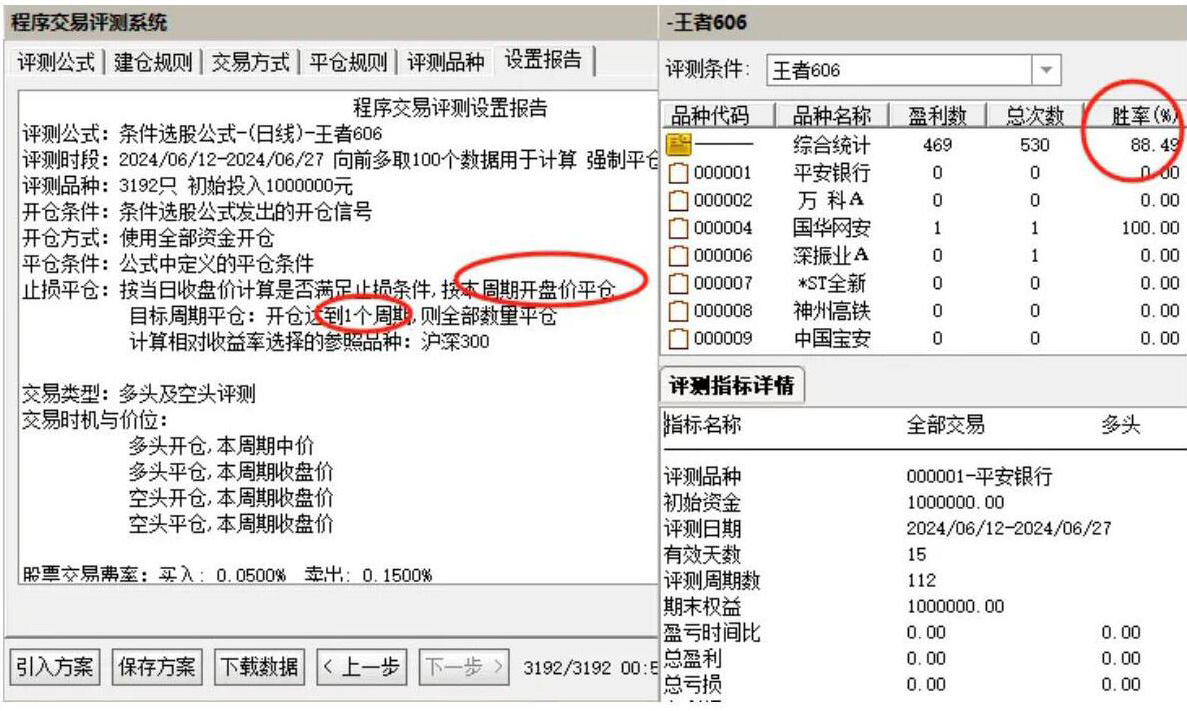Screen dimensions: 1187x711
Task: Click the 有效天数 value 15
Action: coord(917,554)
